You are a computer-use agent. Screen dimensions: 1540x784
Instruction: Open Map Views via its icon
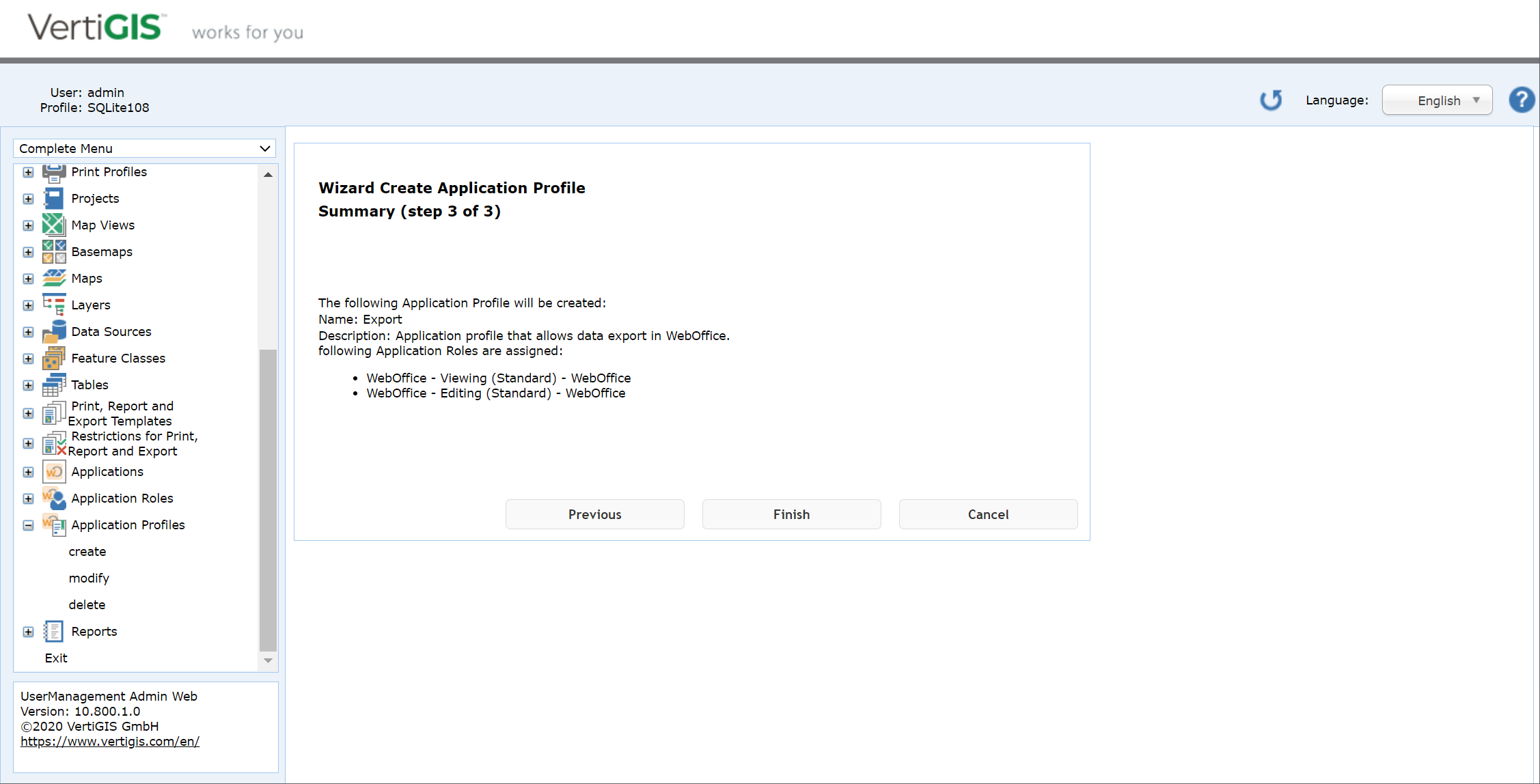(54, 225)
